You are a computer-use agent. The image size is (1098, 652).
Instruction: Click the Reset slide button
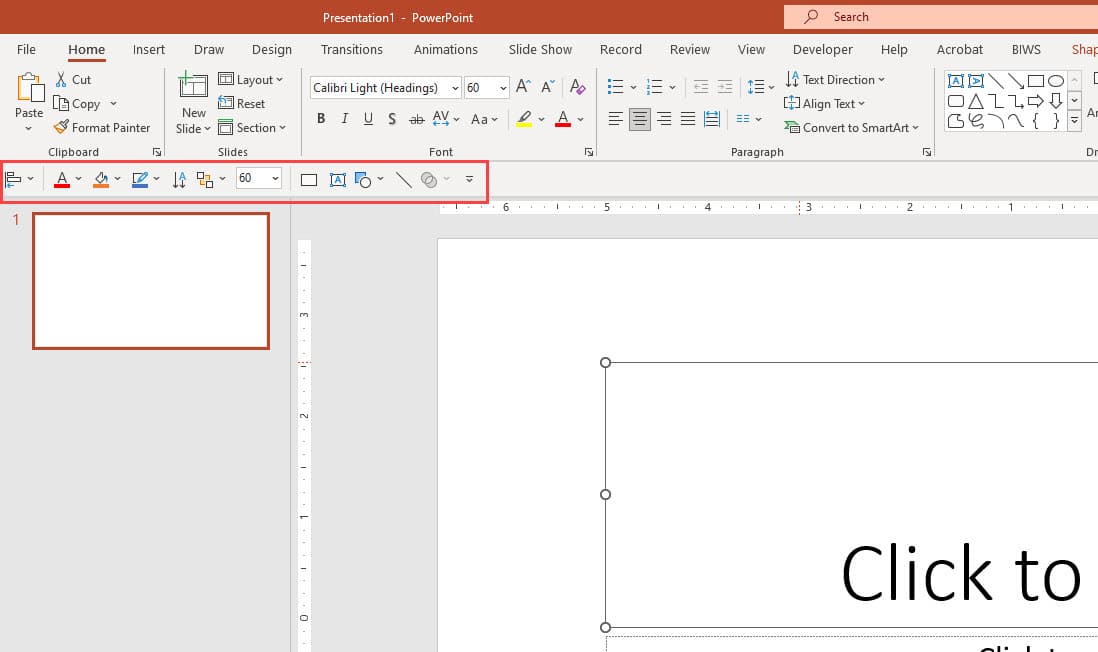(243, 103)
